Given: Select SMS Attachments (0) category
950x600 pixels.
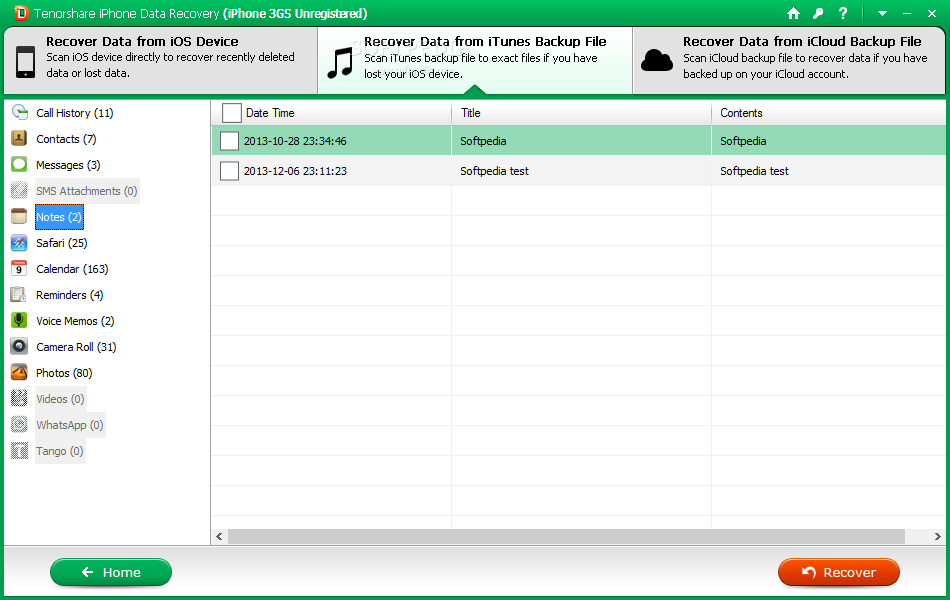Looking at the screenshot, I should point(87,191).
